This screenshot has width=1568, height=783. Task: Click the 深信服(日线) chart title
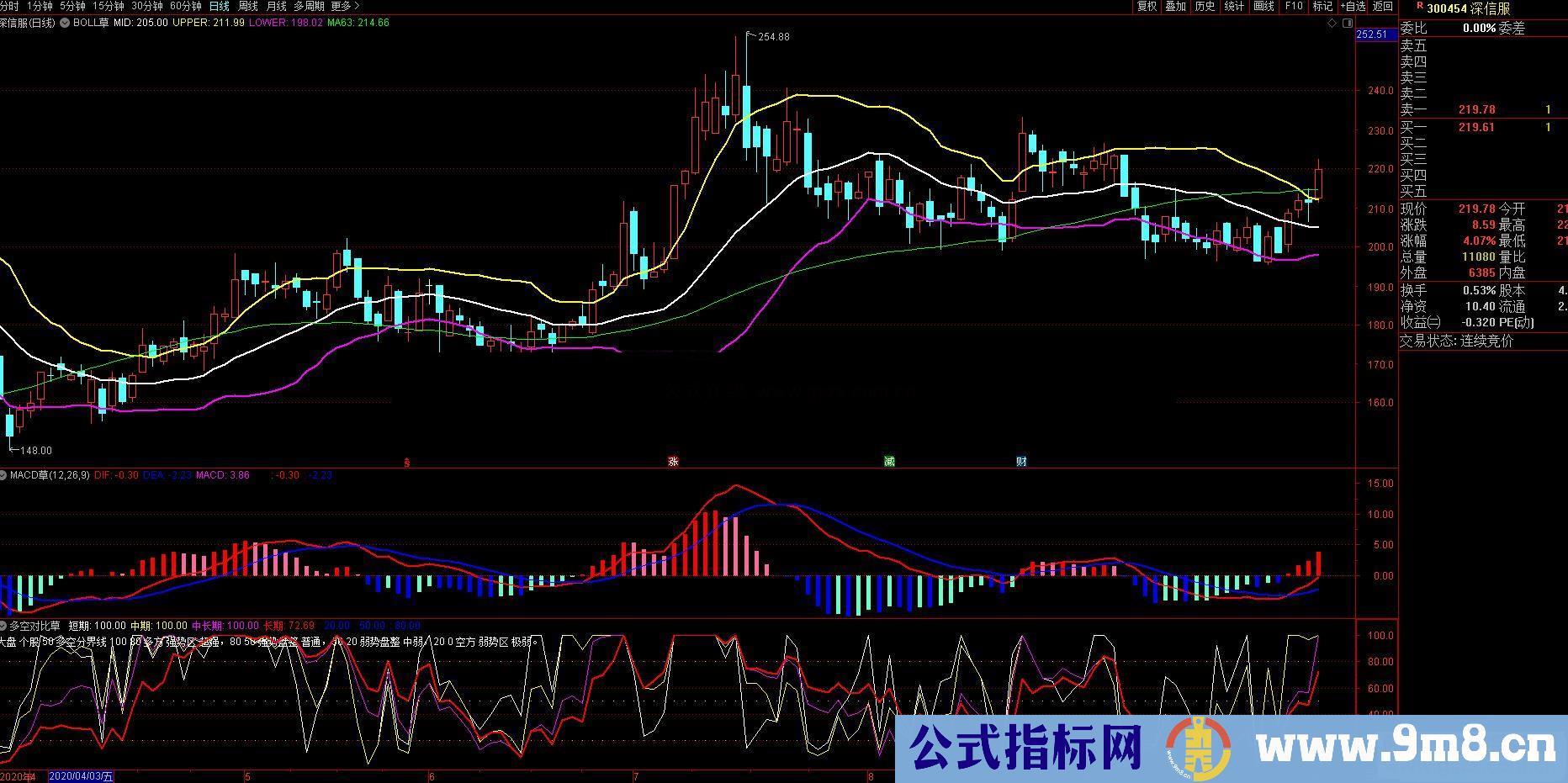click(27, 23)
